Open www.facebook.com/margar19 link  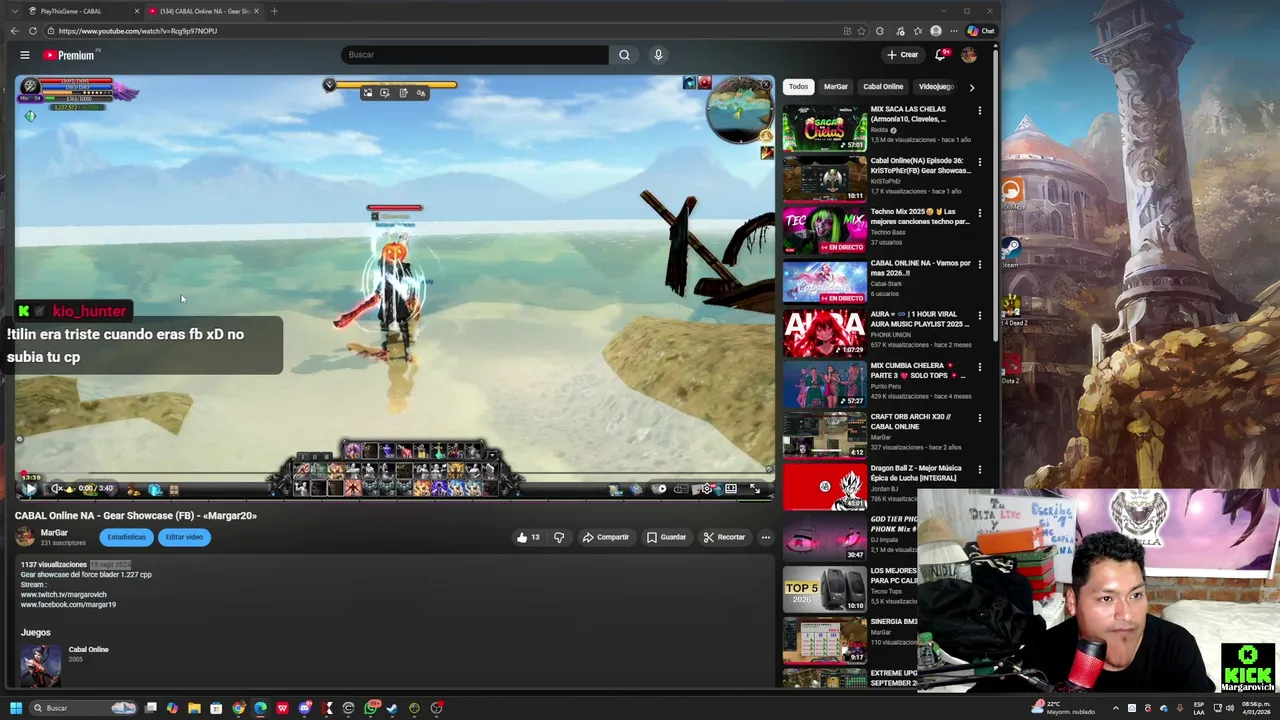68,605
